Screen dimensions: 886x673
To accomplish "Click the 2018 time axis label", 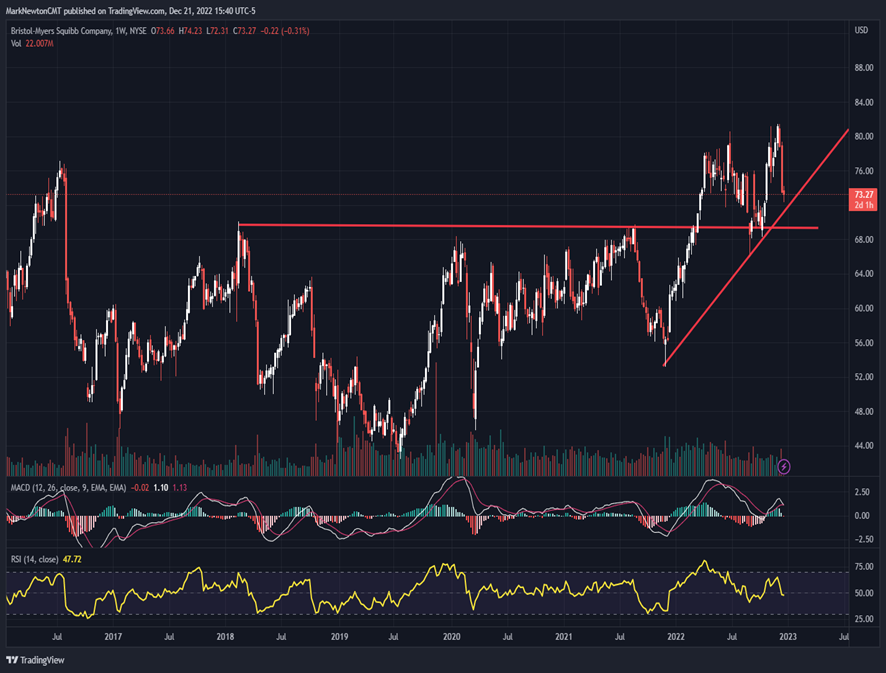I will tap(225, 637).
